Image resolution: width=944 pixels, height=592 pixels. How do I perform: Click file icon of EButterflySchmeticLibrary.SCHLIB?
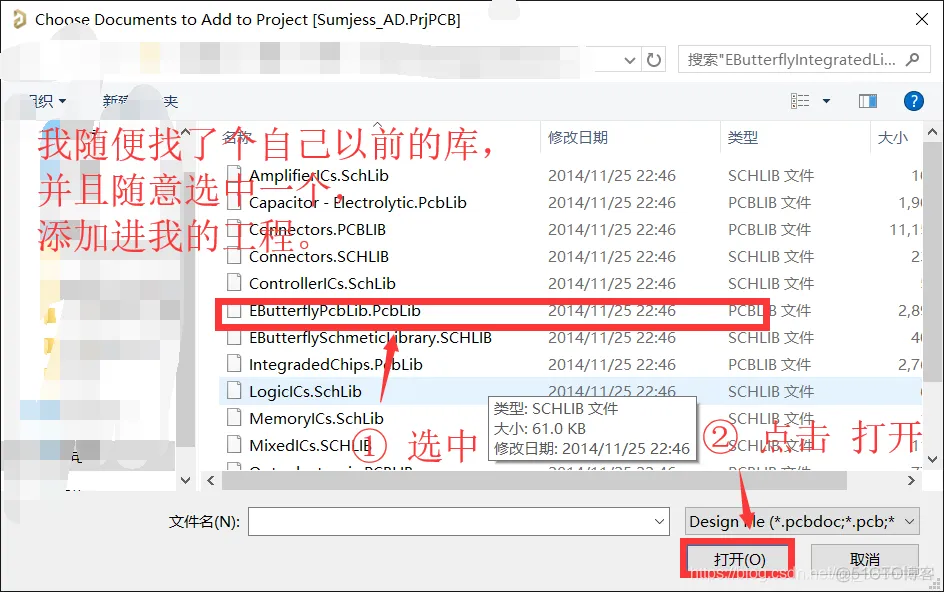(x=234, y=337)
